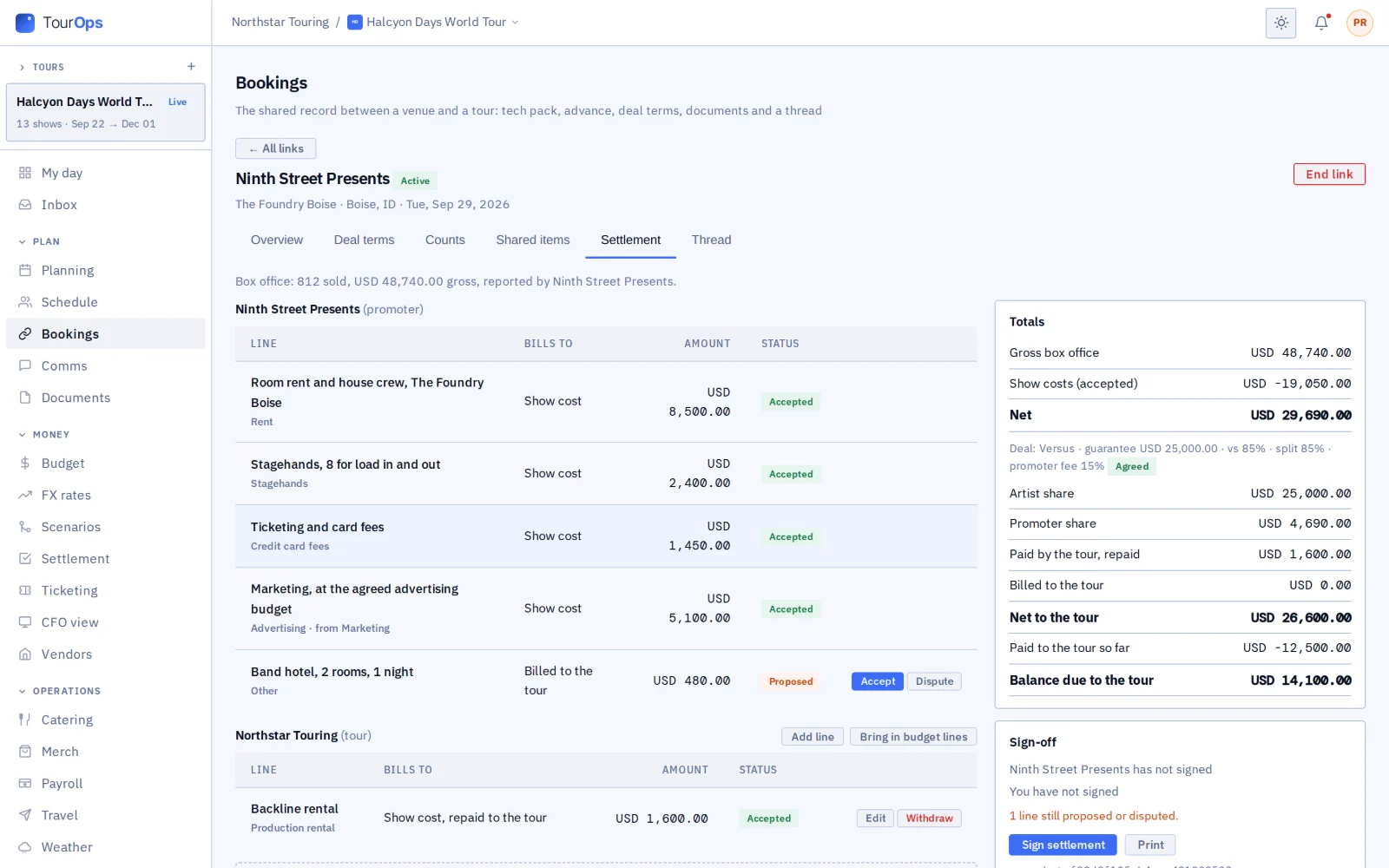This screenshot has height=868, width=1389.
Task: Accept the Band hotel line
Action: coord(878,681)
